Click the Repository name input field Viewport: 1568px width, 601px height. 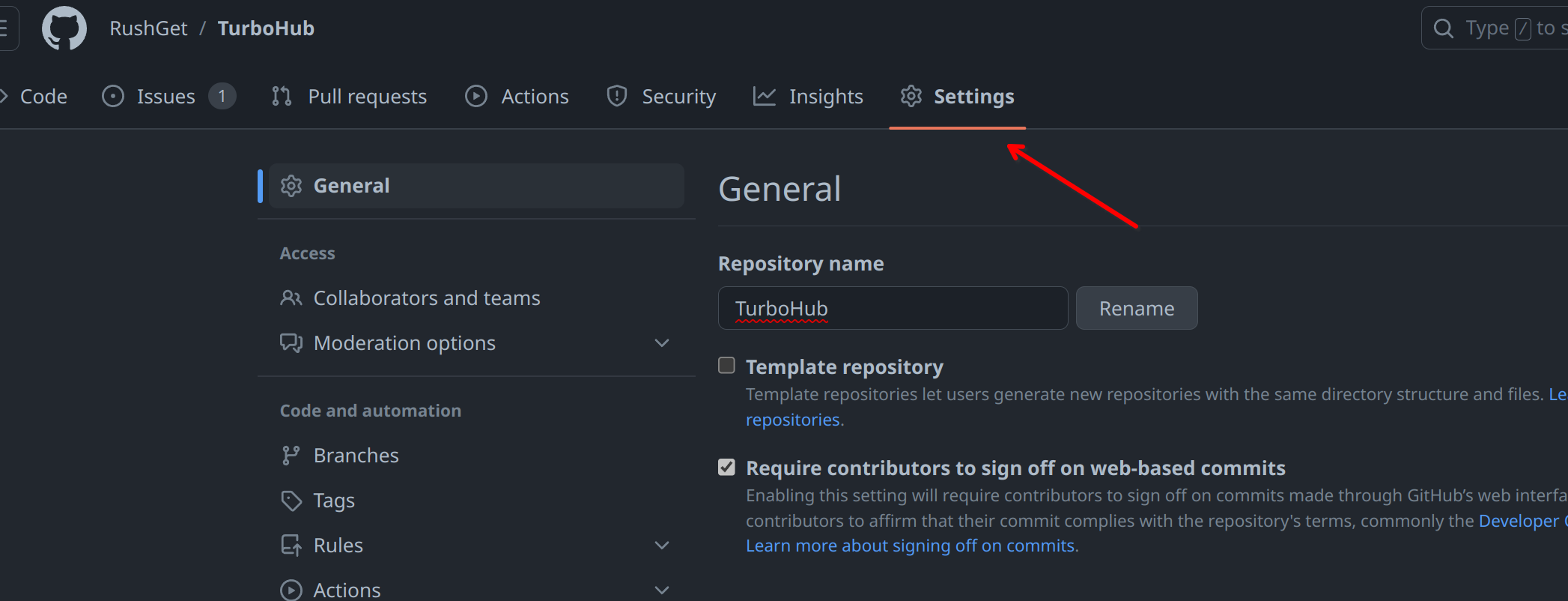[893, 308]
